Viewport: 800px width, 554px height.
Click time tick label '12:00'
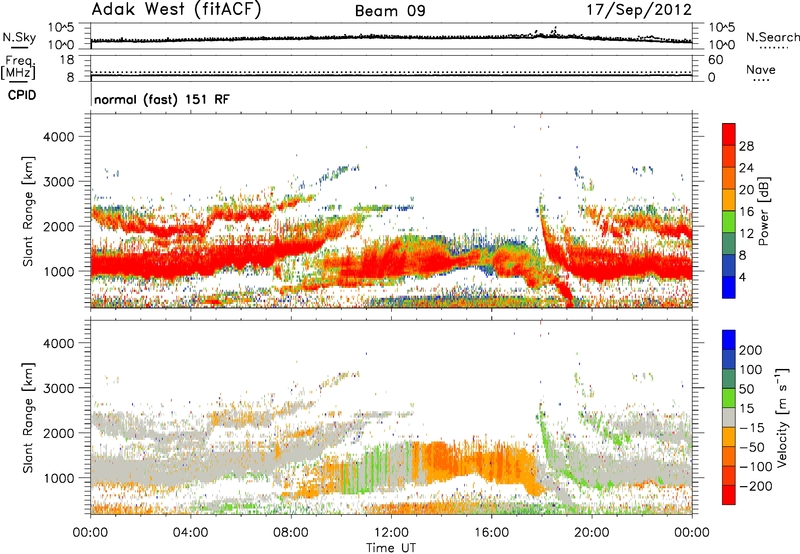pyautogui.click(x=391, y=533)
